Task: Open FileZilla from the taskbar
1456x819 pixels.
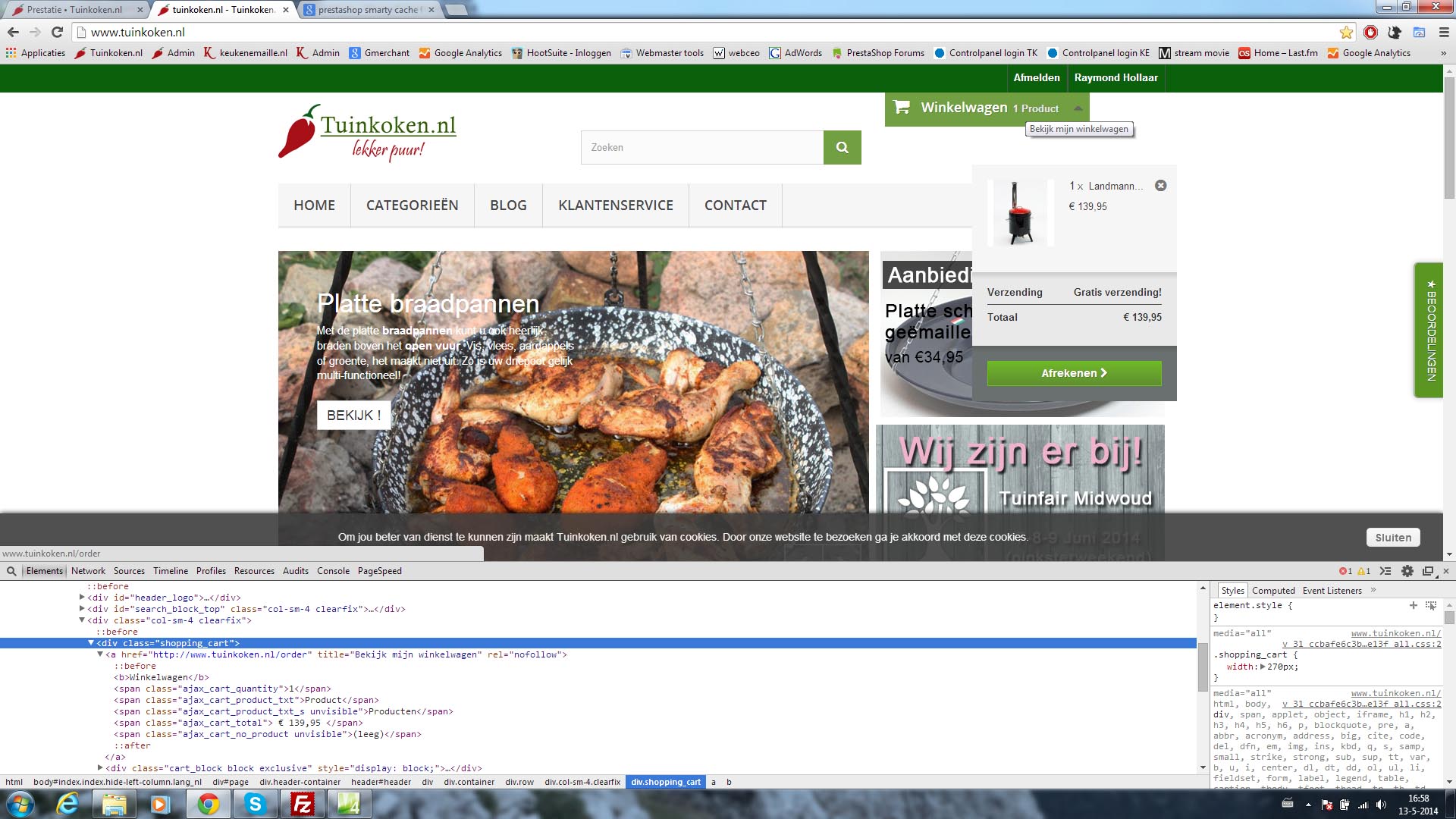Action: click(x=302, y=804)
